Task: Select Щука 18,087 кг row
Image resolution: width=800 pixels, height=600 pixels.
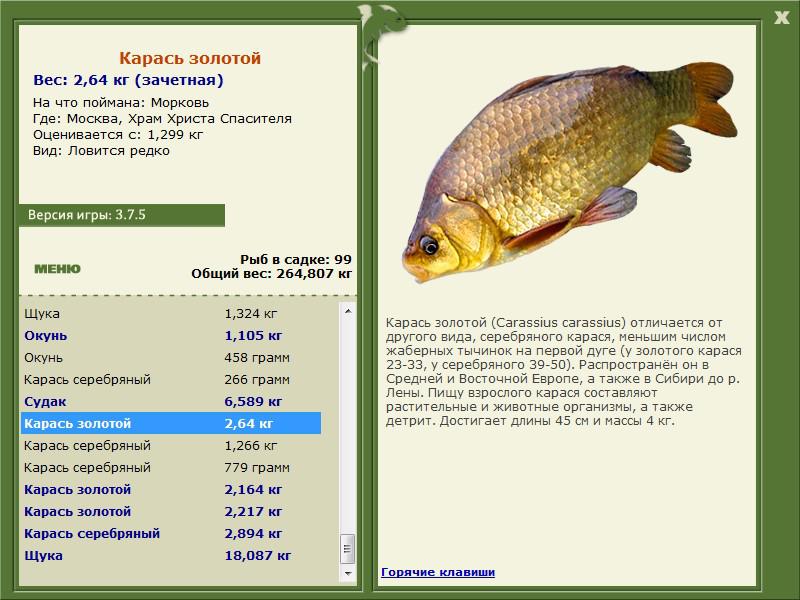Action: 171,555
